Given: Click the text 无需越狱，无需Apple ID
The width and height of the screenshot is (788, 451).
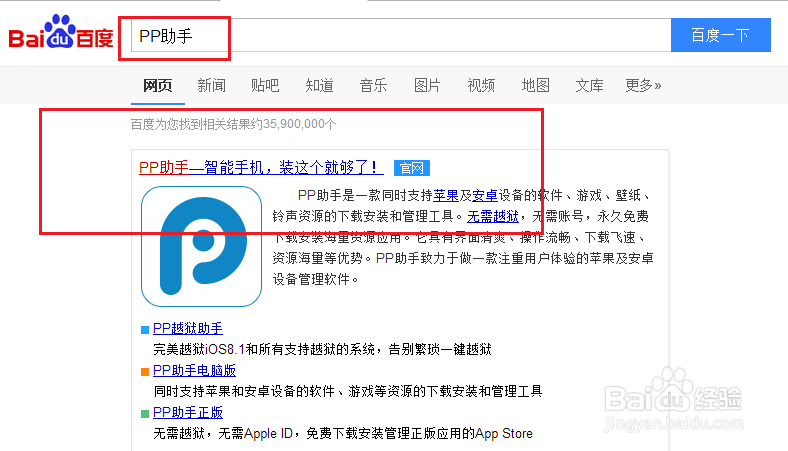Looking at the screenshot, I should point(223,434).
